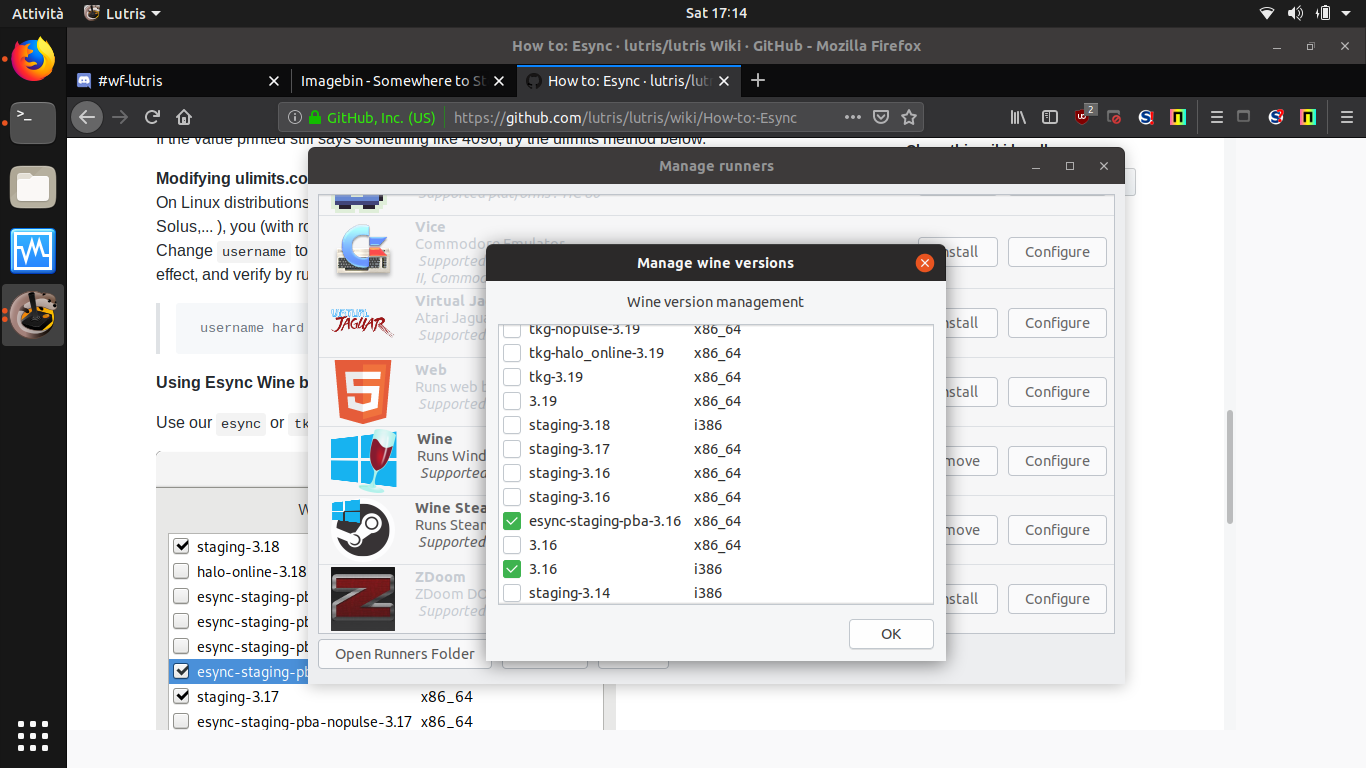This screenshot has width=1366, height=768.
Task: Click Open Runners Folder
Action: [405, 654]
